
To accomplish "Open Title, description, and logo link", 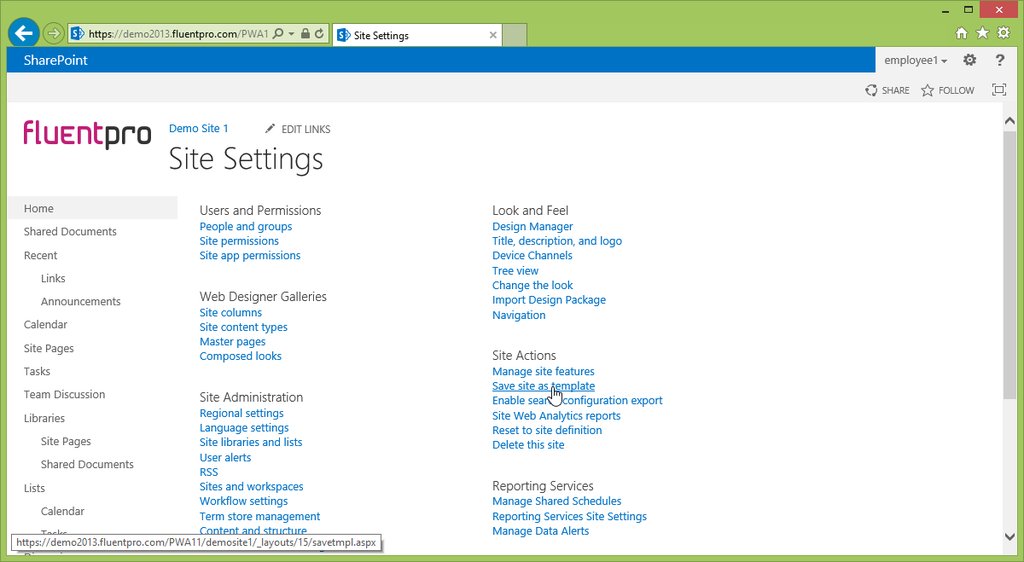I will tap(557, 241).
